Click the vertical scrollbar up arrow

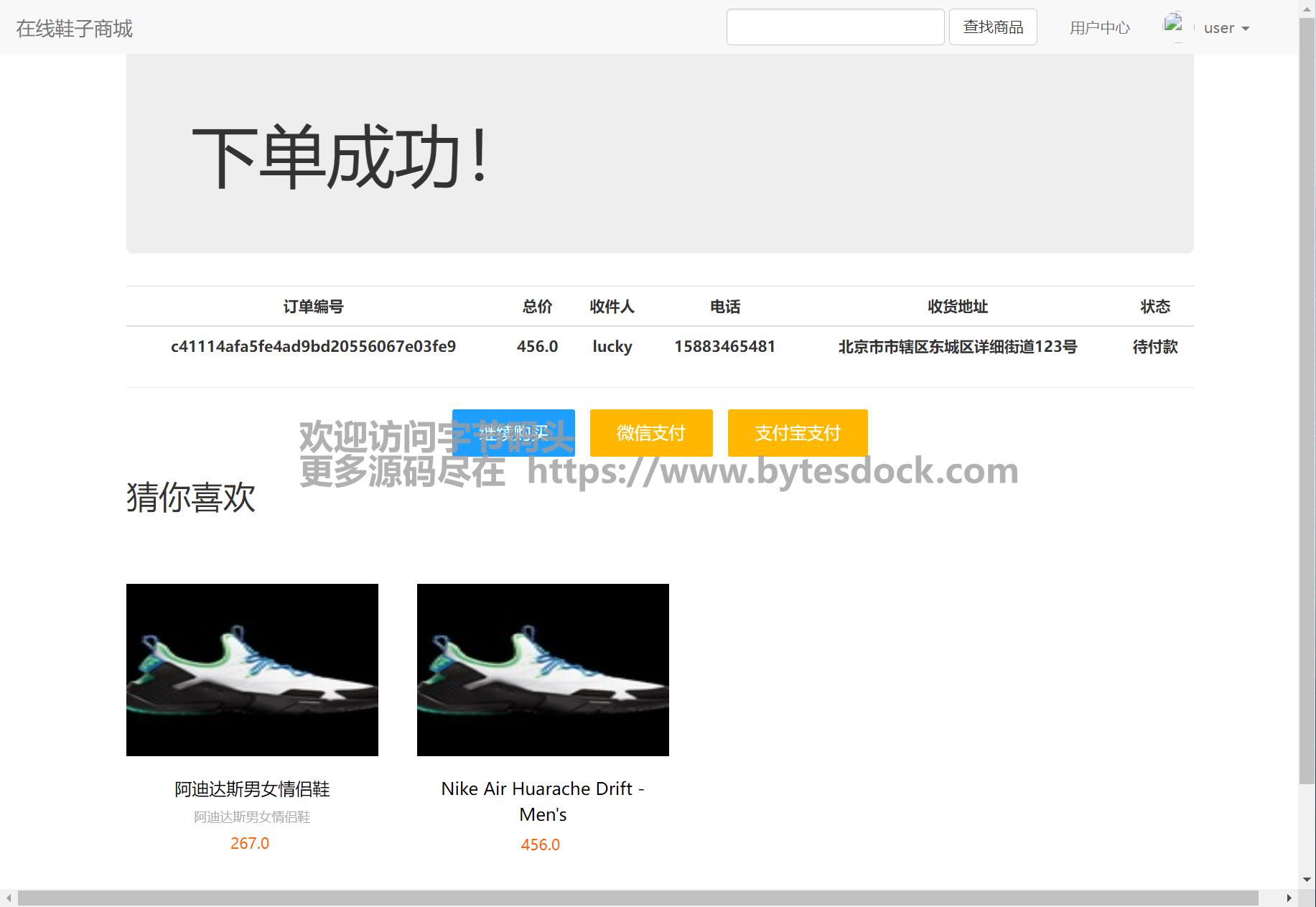[1307, 7]
